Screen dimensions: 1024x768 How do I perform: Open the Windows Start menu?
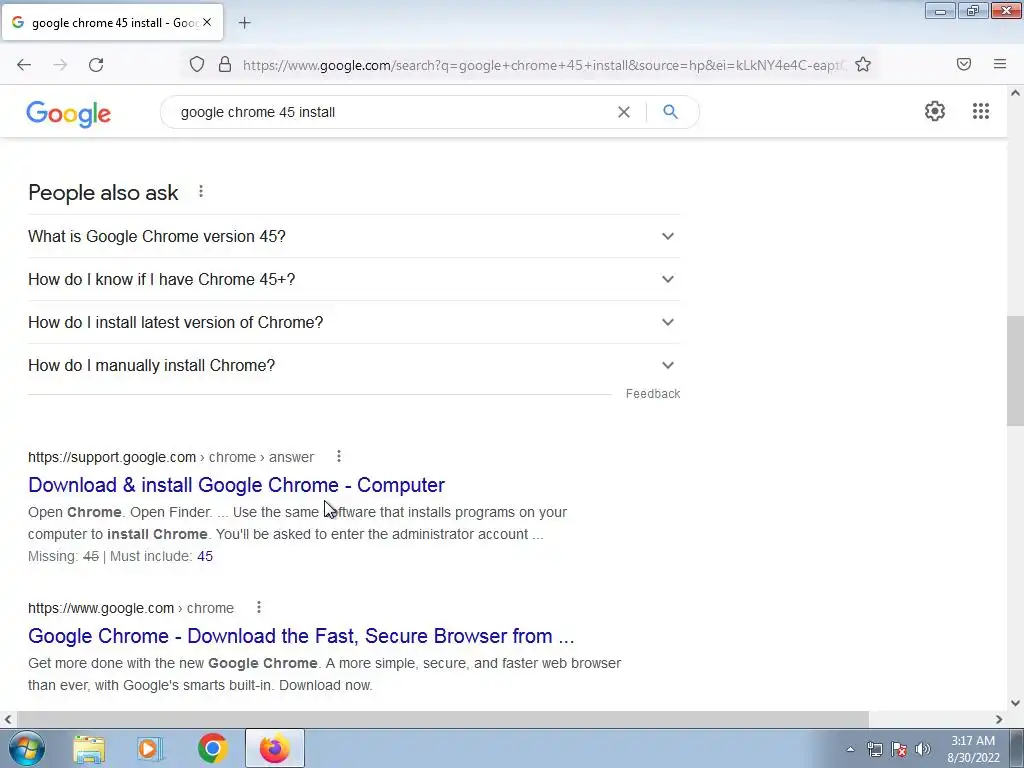25,748
